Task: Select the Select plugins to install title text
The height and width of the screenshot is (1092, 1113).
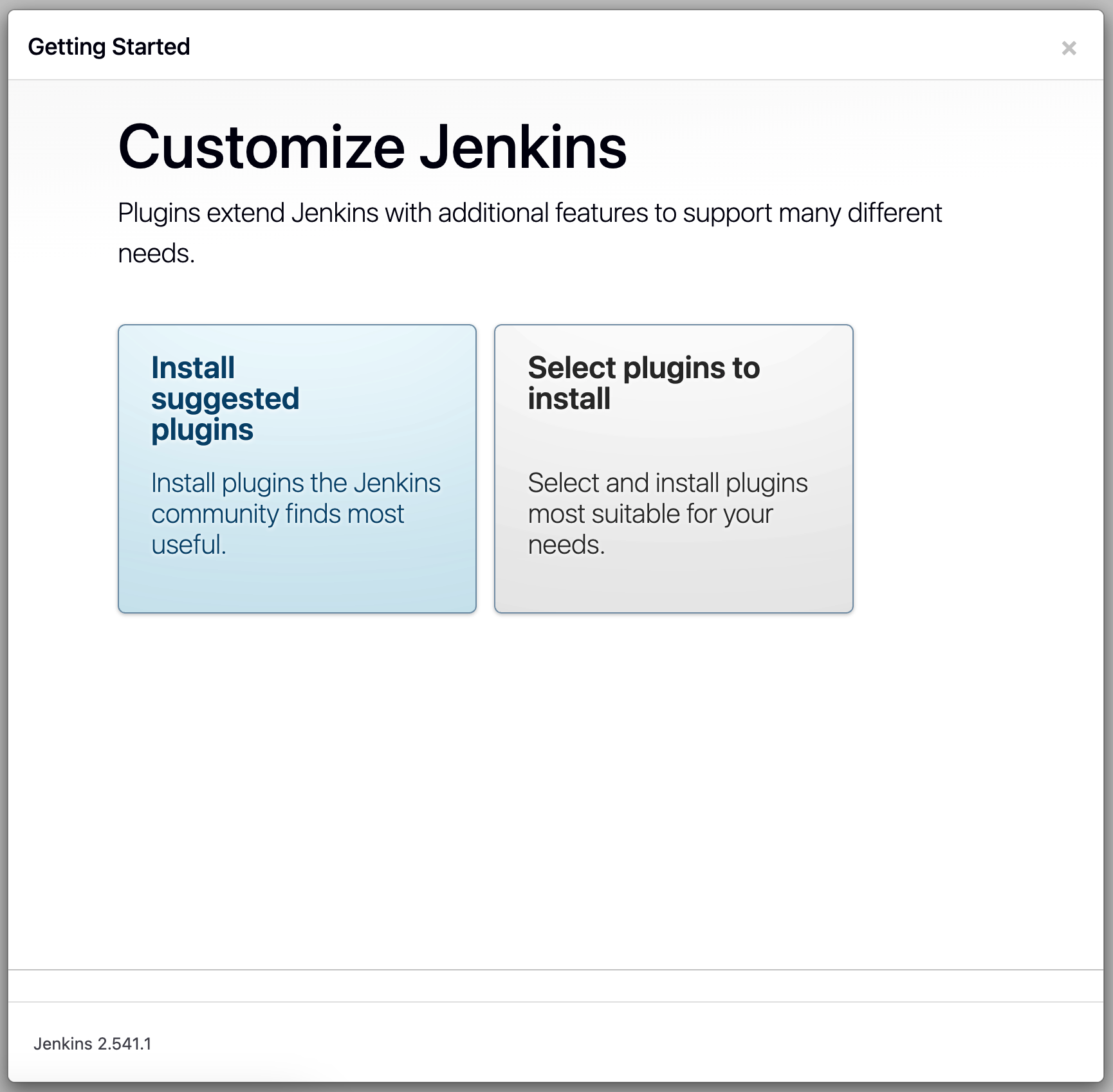Action: pyautogui.click(x=643, y=383)
